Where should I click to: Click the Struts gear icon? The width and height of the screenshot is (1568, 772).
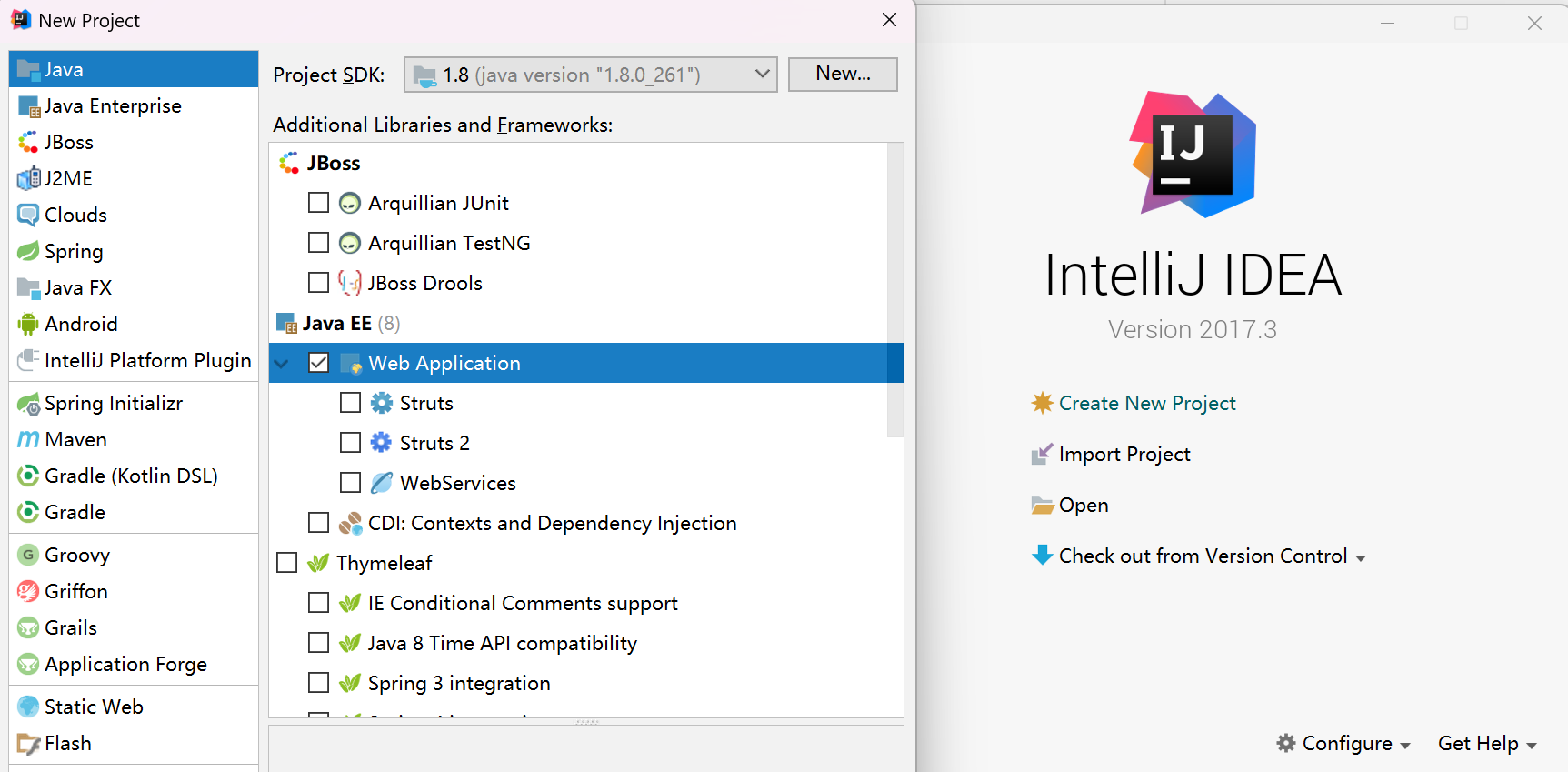coord(382,403)
